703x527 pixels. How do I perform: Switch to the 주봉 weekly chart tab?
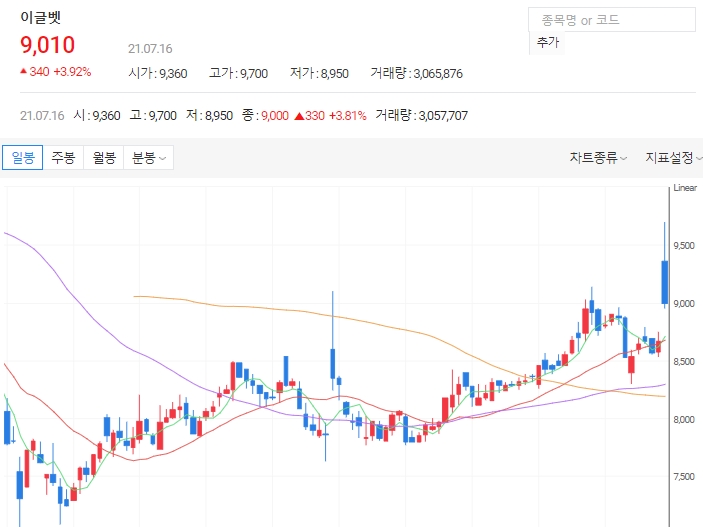[x=63, y=157]
